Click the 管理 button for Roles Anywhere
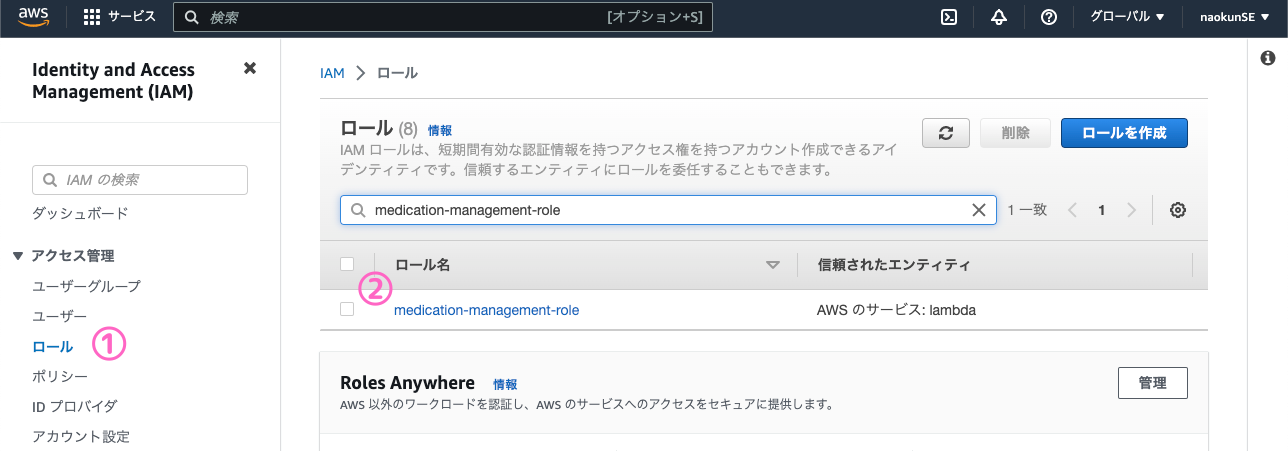This screenshot has height=451, width=1288. (x=1152, y=383)
